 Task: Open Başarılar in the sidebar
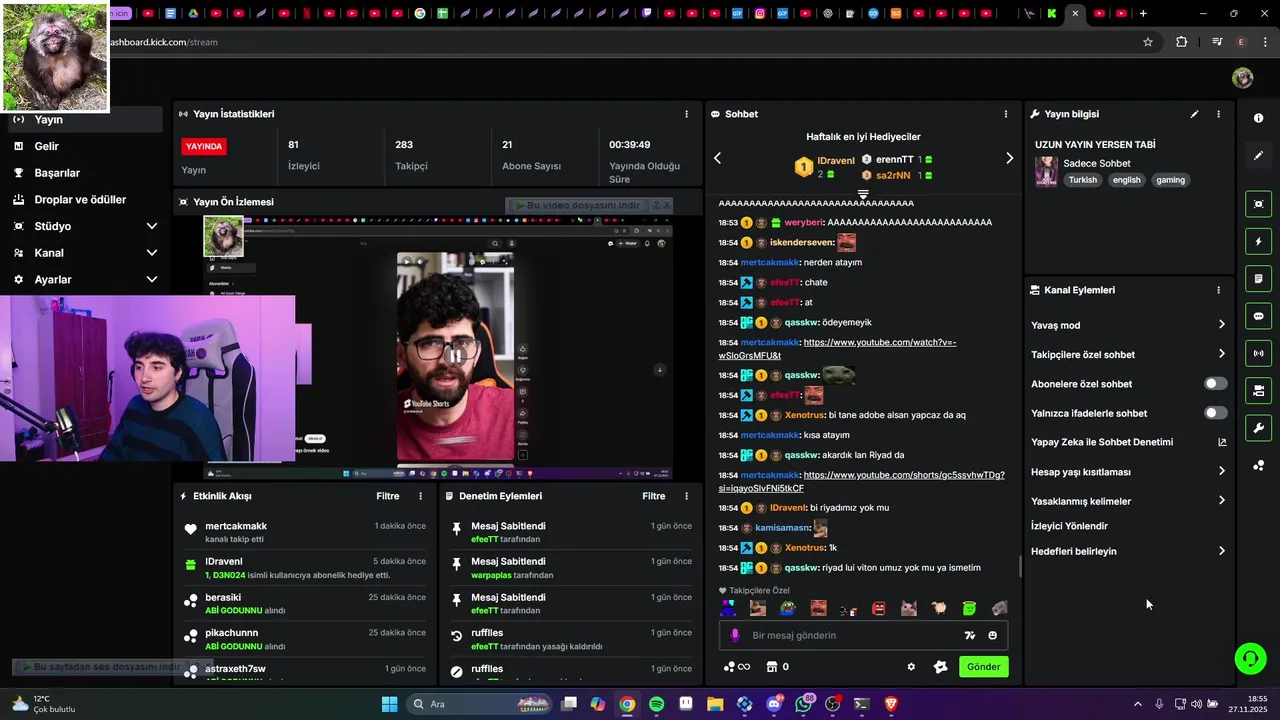(x=85, y=173)
